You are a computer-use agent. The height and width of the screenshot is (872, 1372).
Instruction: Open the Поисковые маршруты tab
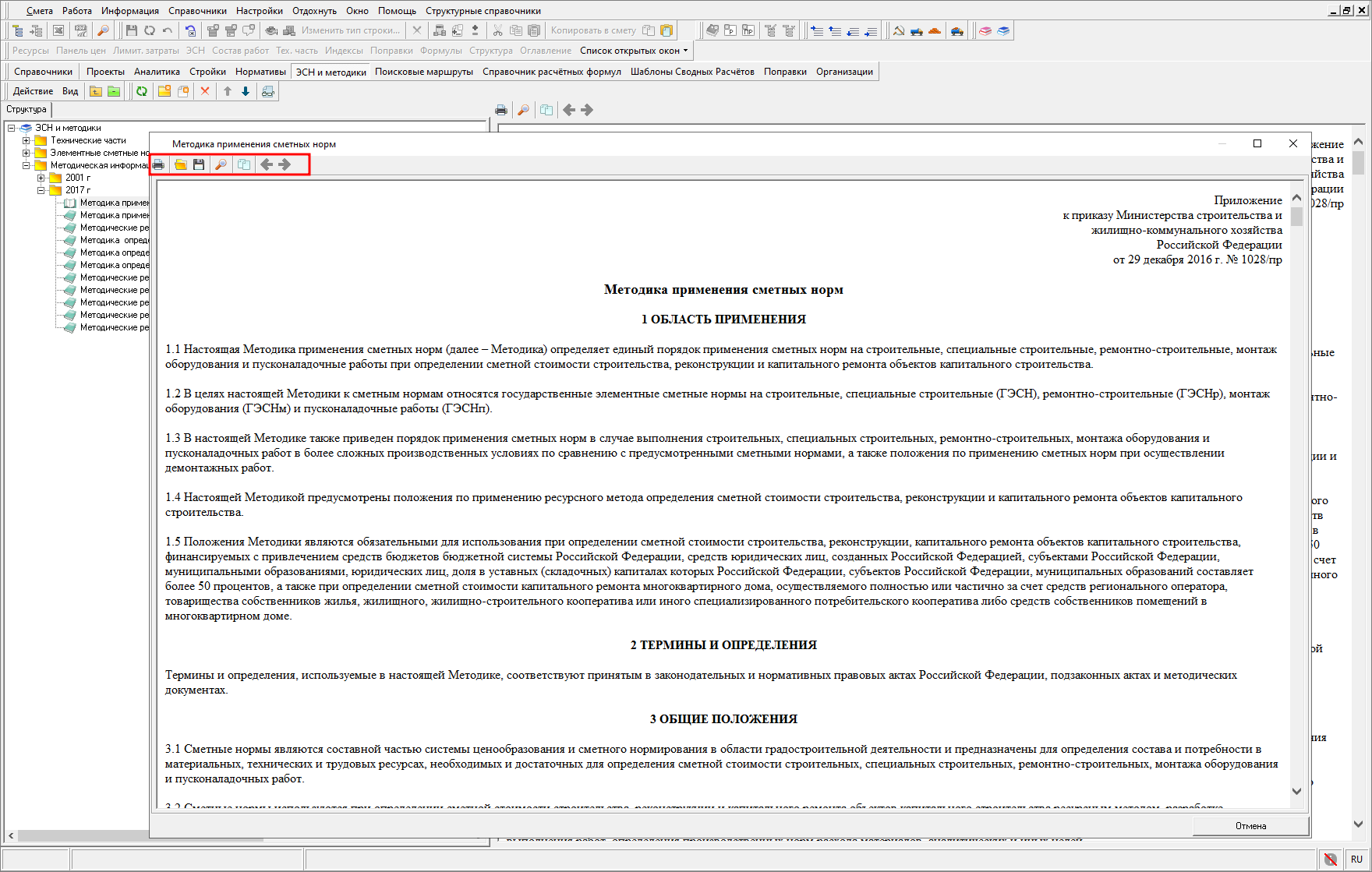423,72
